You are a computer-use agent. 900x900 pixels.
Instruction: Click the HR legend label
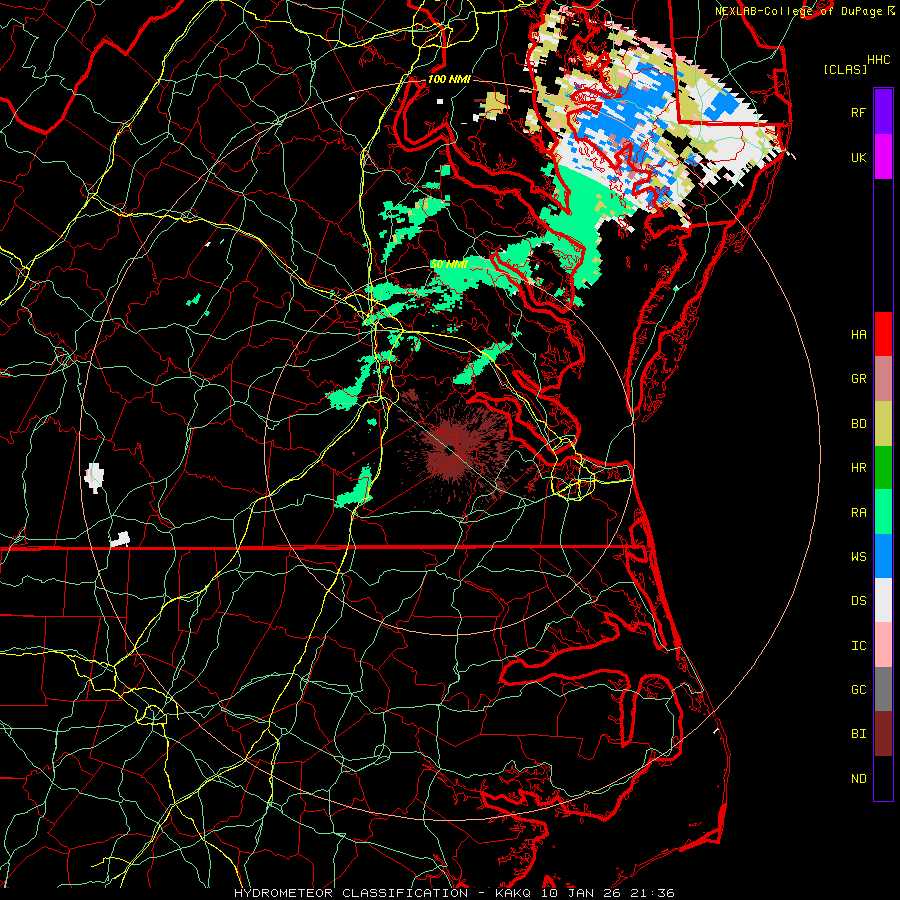(858, 468)
